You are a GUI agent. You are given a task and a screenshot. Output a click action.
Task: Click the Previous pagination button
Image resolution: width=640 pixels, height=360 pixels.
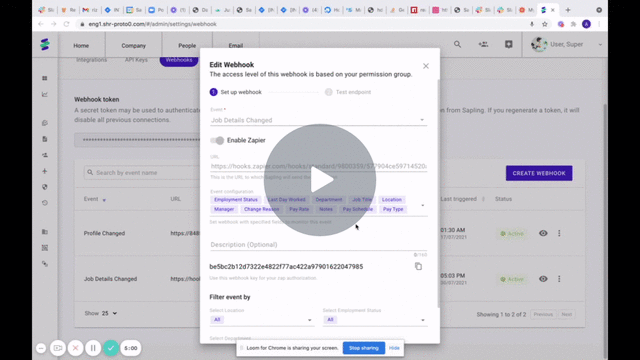point(543,314)
